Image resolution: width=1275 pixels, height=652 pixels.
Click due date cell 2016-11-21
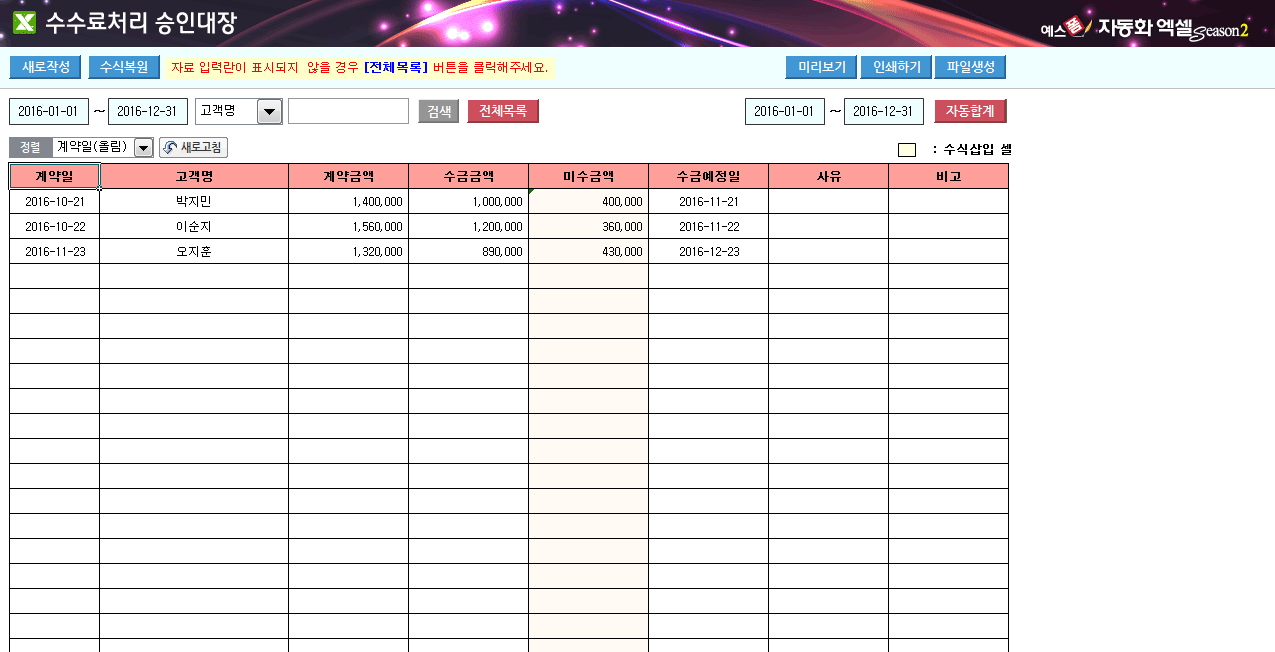click(x=709, y=201)
